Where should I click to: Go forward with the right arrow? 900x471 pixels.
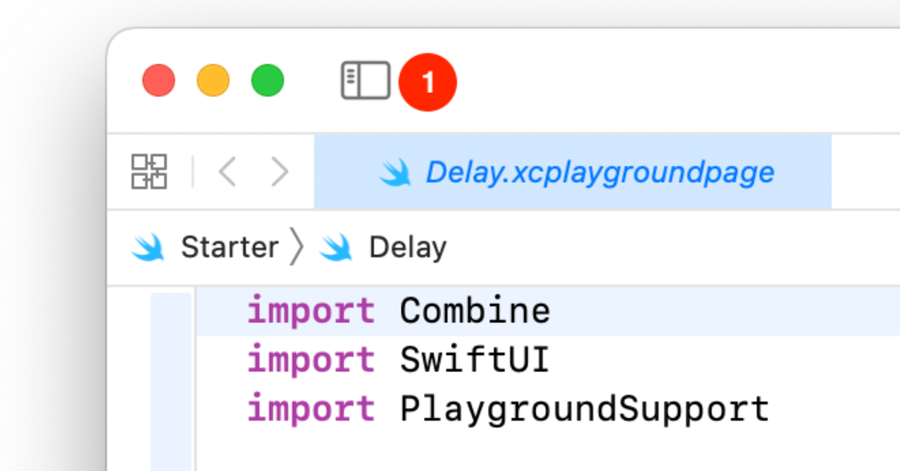279,172
